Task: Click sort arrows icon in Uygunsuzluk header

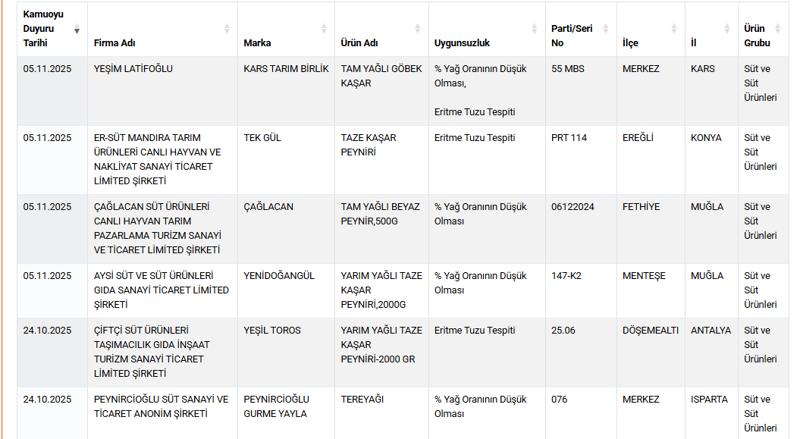Action: click(536, 29)
